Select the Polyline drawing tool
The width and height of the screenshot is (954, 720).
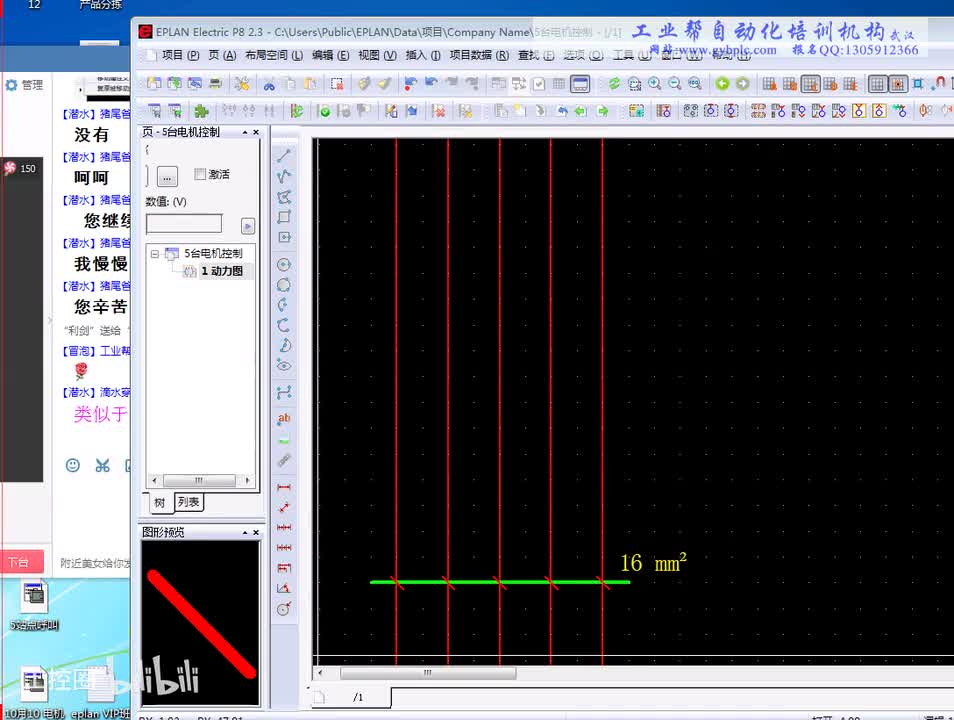284,177
